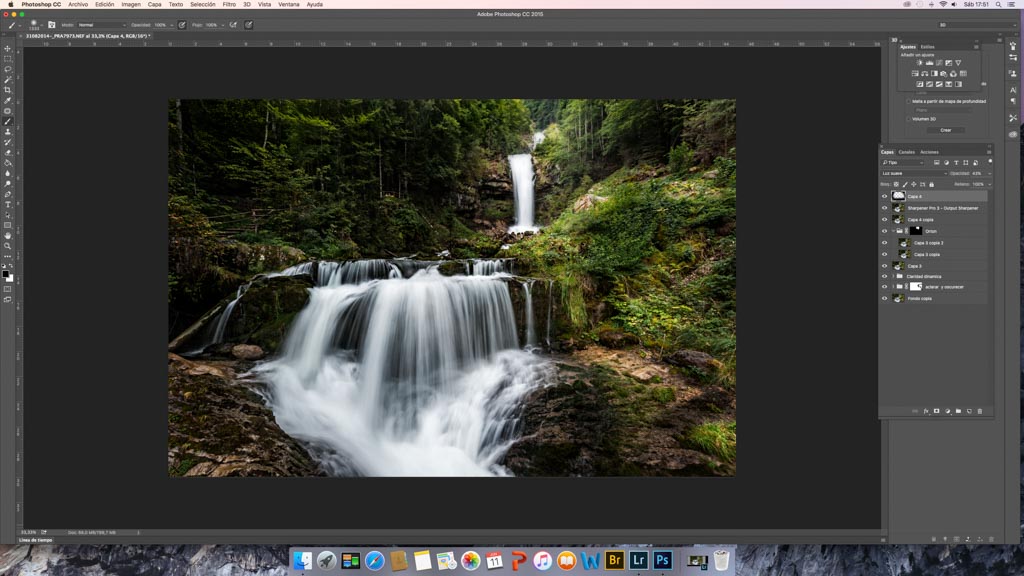Open the Luz suave blend mode dropdown
This screenshot has width=1024, height=576.
coord(912,173)
